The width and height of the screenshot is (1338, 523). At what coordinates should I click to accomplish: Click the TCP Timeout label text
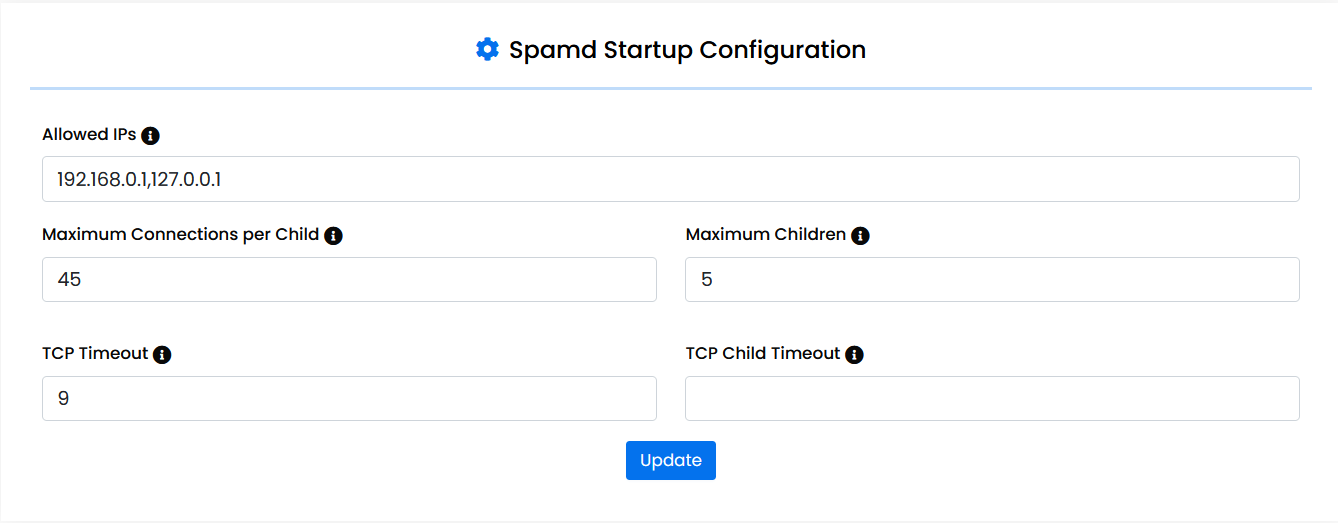point(95,353)
